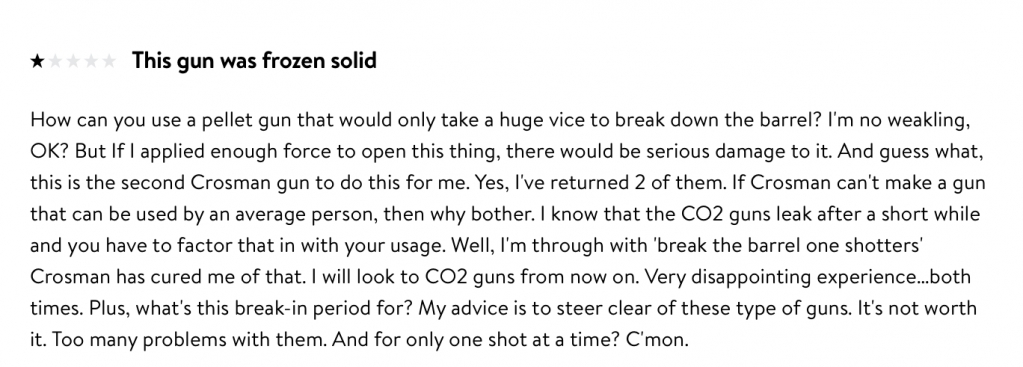
Task: Click the quoted text 'break the barrel one shotters'
Action: [x=786, y=246]
